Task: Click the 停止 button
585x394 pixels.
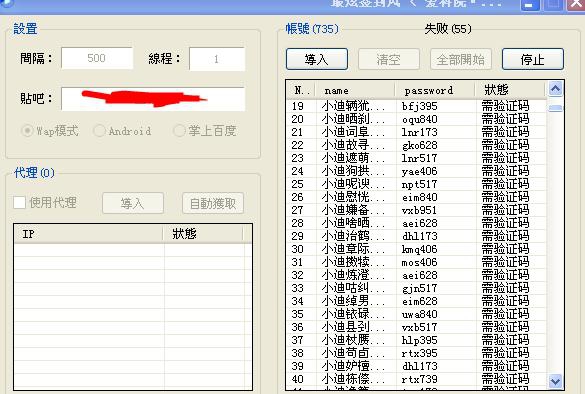Action: point(532,59)
